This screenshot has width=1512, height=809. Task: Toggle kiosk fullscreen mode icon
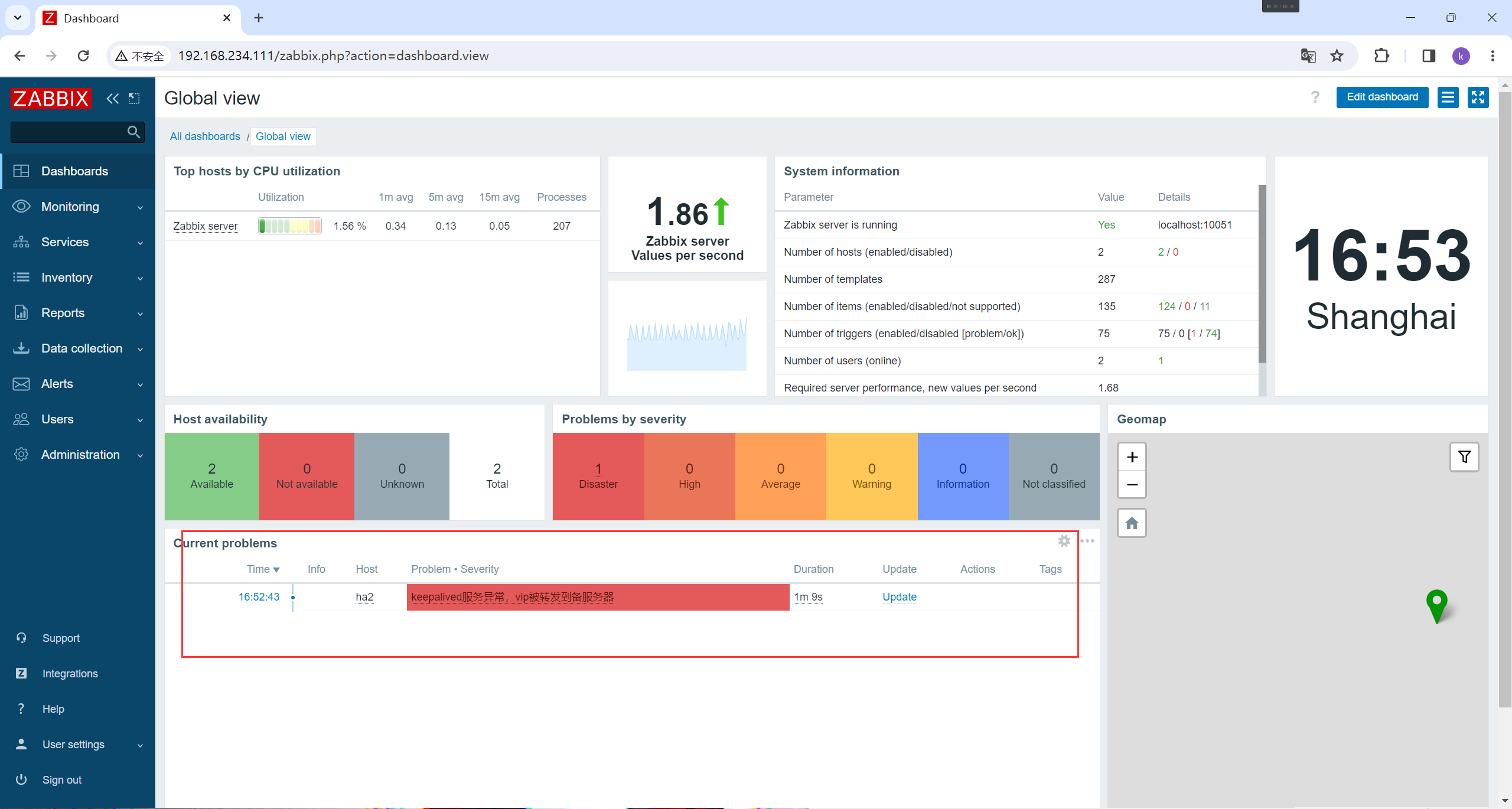[1478, 97]
